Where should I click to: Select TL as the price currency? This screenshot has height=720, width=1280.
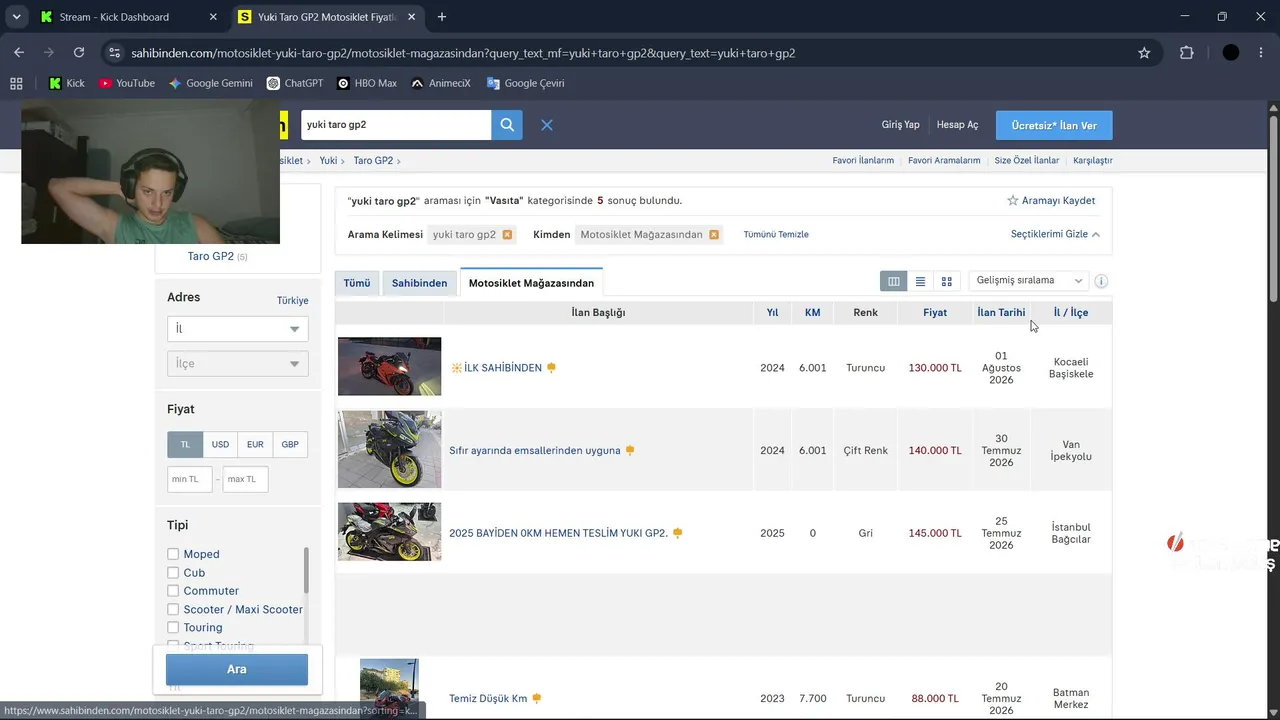(x=185, y=445)
